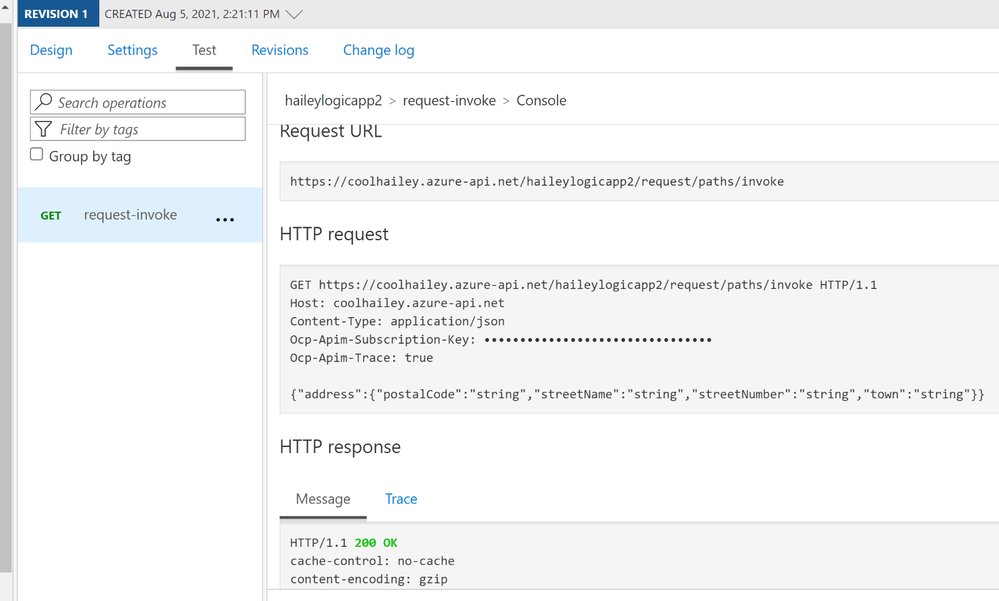The height and width of the screenshot is (601, 999).
Task: Expand the revision dropdown chevron
Action: [294, 15]
